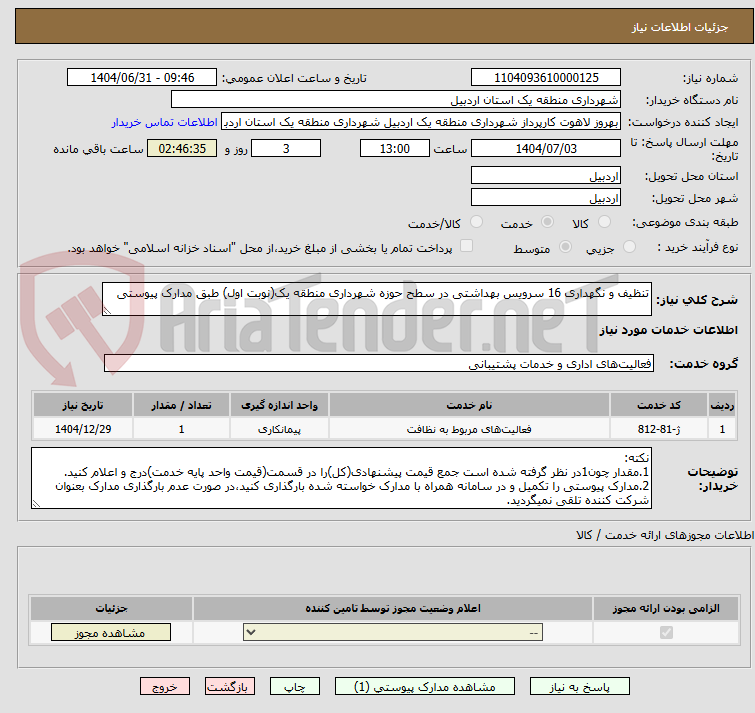Click the deadline time field 13:00
Image resolution: width=755 pixels, height=713 pixels.
tap(395, 148)
